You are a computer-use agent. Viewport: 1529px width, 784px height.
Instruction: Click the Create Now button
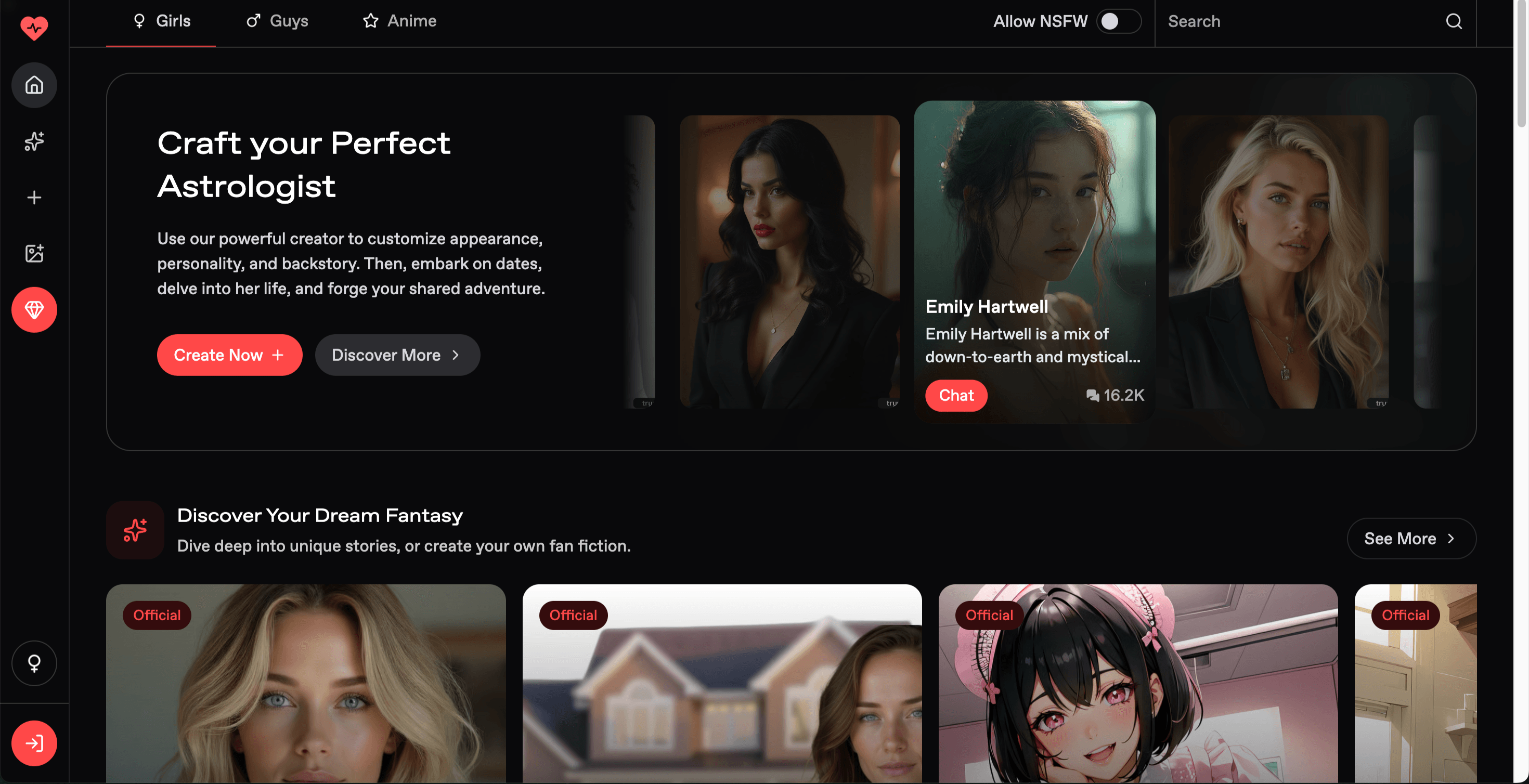pyautogui.click(x=229, y=355)
